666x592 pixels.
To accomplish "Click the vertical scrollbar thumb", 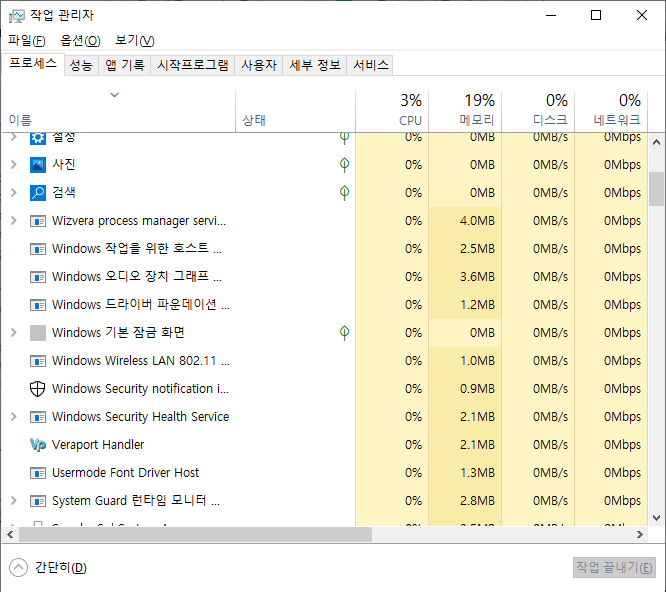I will 656,189.
